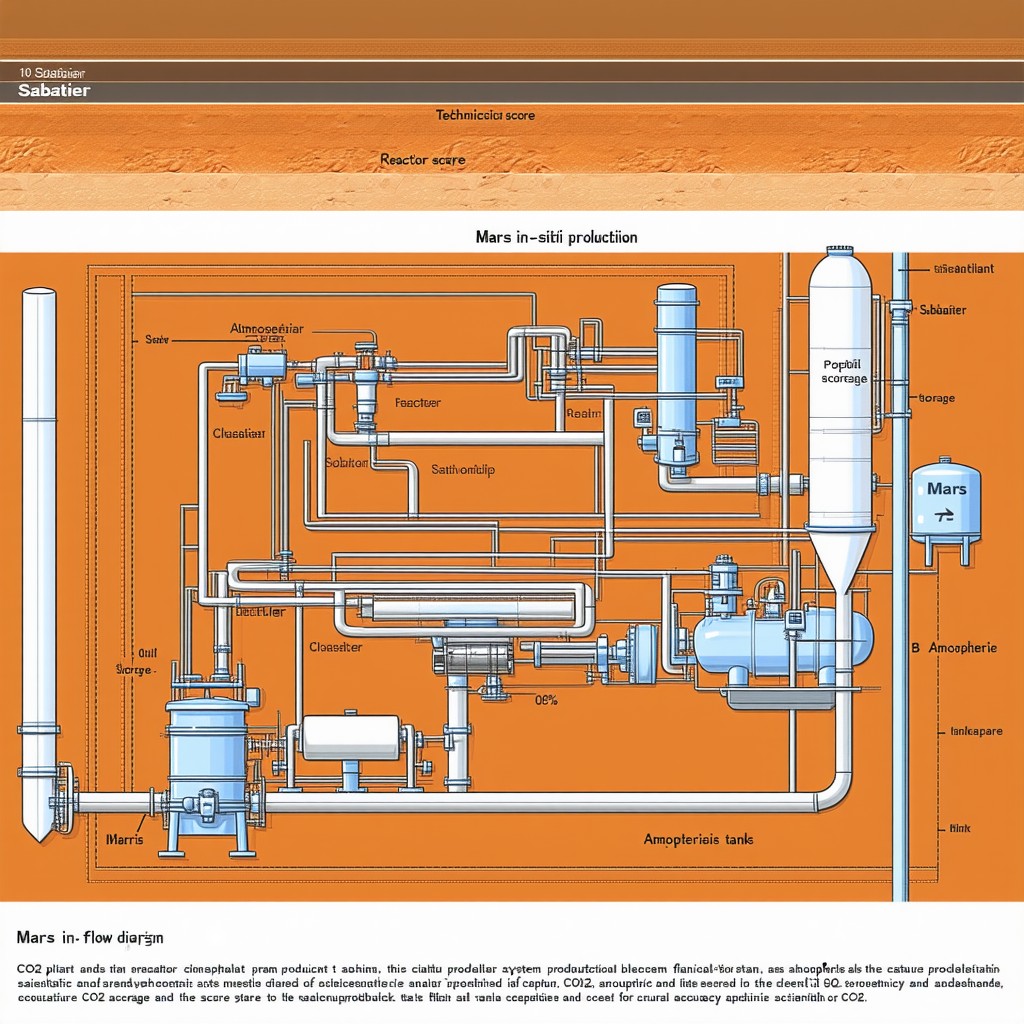Click the 'Amopteriais tank' label

point(698,839)
